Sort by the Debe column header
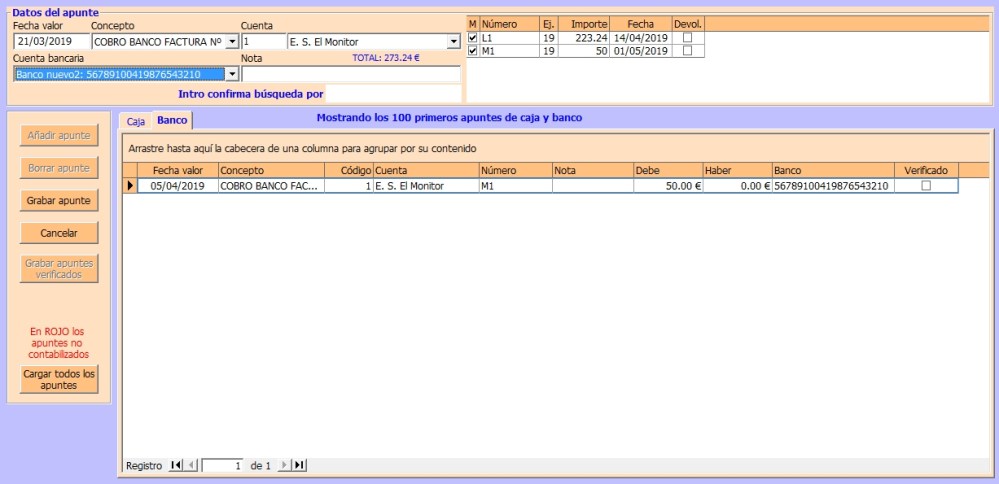 point(668,170)
